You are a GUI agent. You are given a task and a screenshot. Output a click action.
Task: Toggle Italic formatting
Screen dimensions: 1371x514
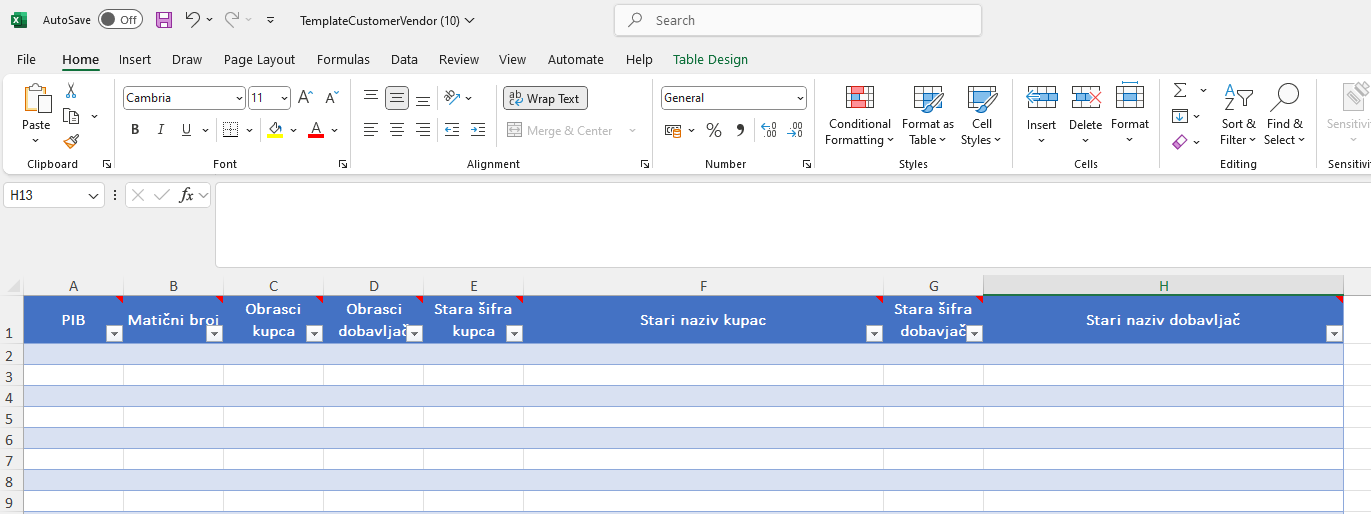pyautogui.click(x=160, y=130)
